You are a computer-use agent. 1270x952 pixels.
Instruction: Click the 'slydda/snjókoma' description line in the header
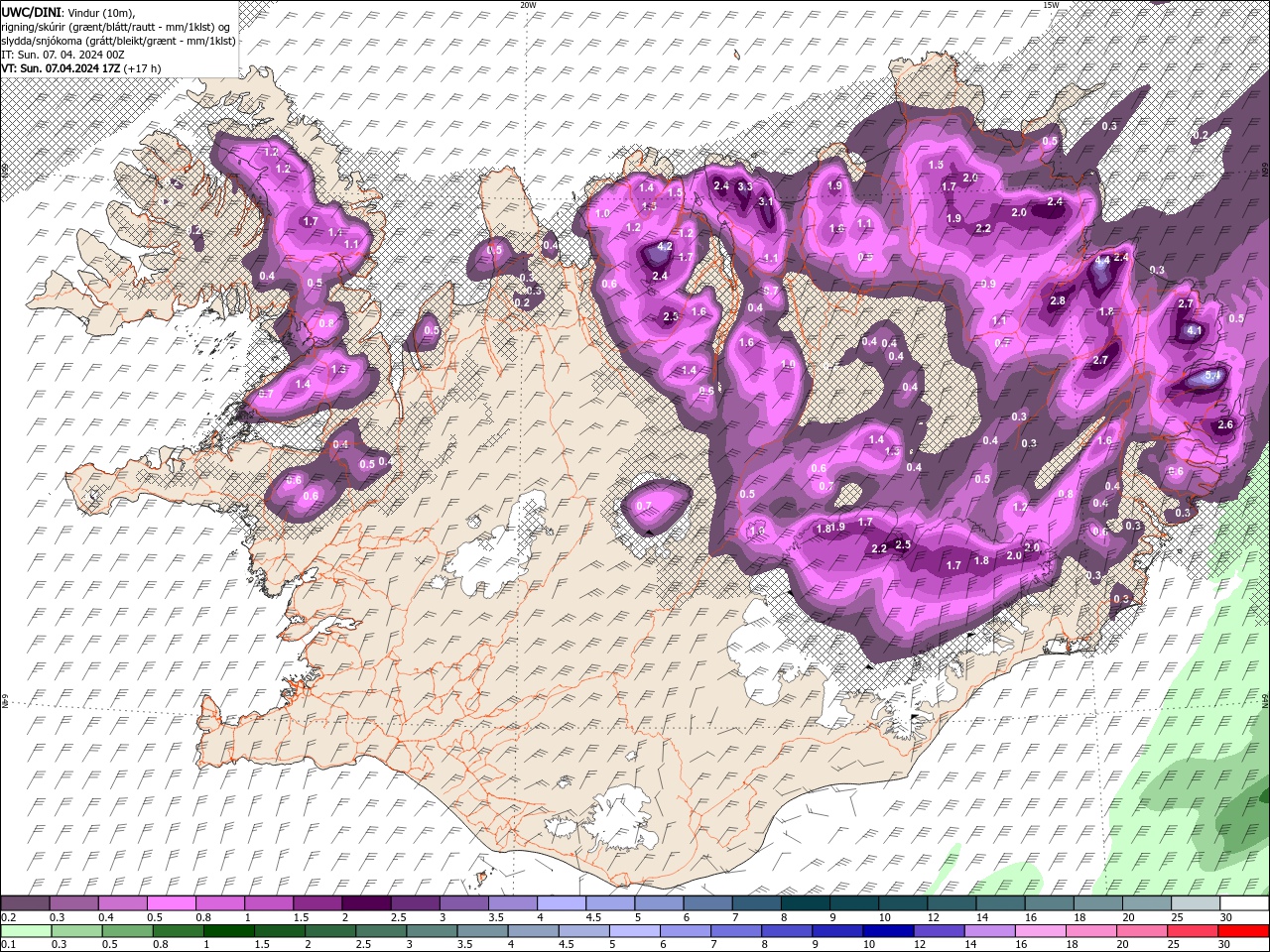(x=118, y=41)
